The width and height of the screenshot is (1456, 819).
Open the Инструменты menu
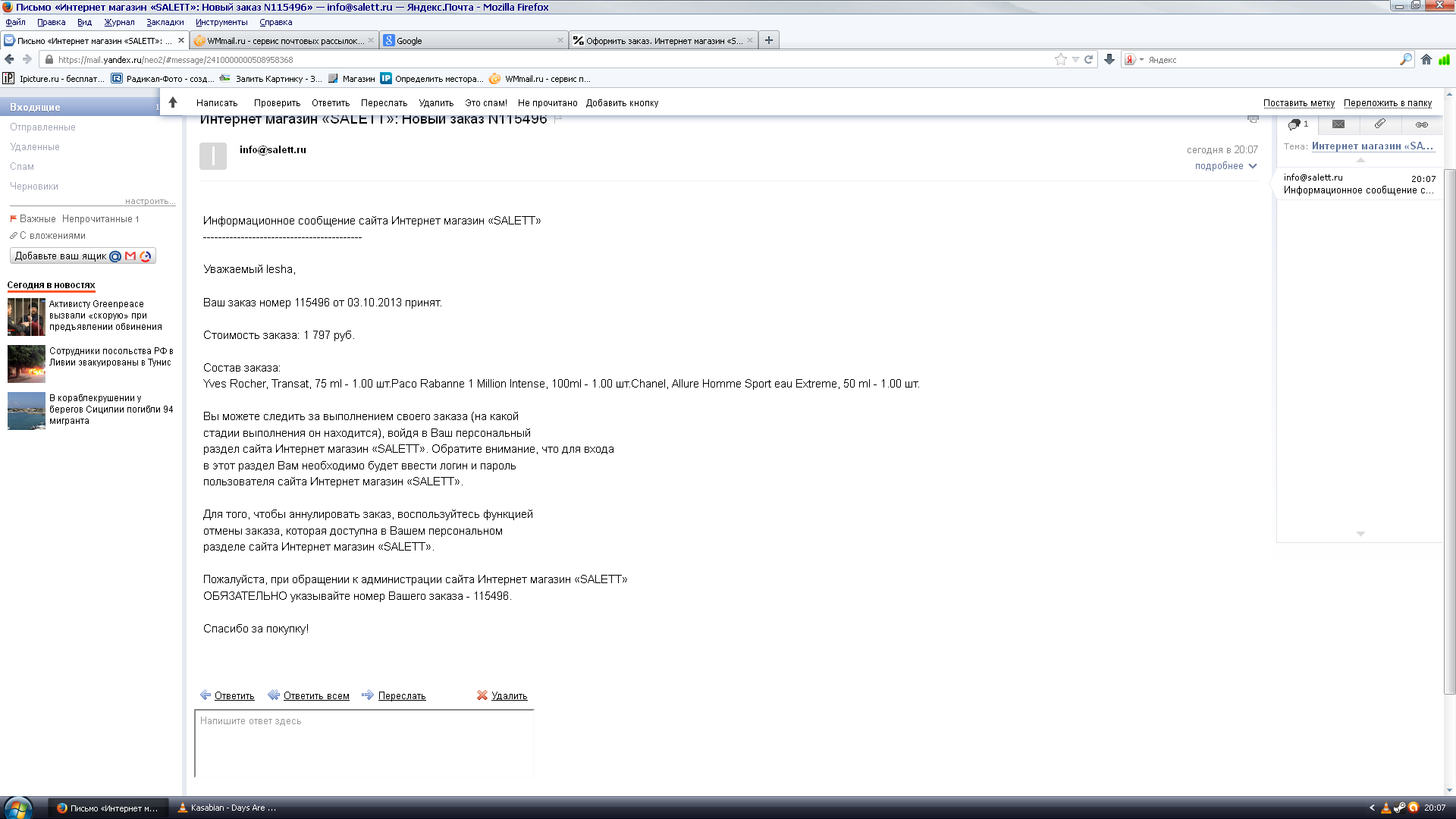pyautogui.click(x=221, y=22)
